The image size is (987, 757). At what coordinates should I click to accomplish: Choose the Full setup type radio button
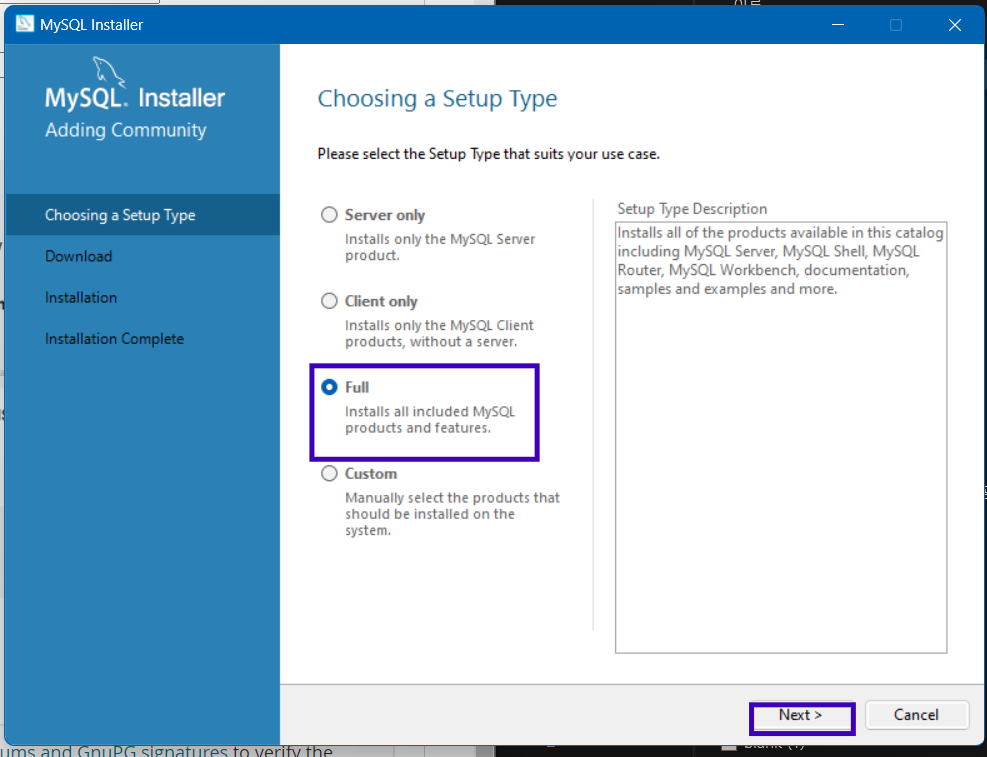(x=329, y=388)
